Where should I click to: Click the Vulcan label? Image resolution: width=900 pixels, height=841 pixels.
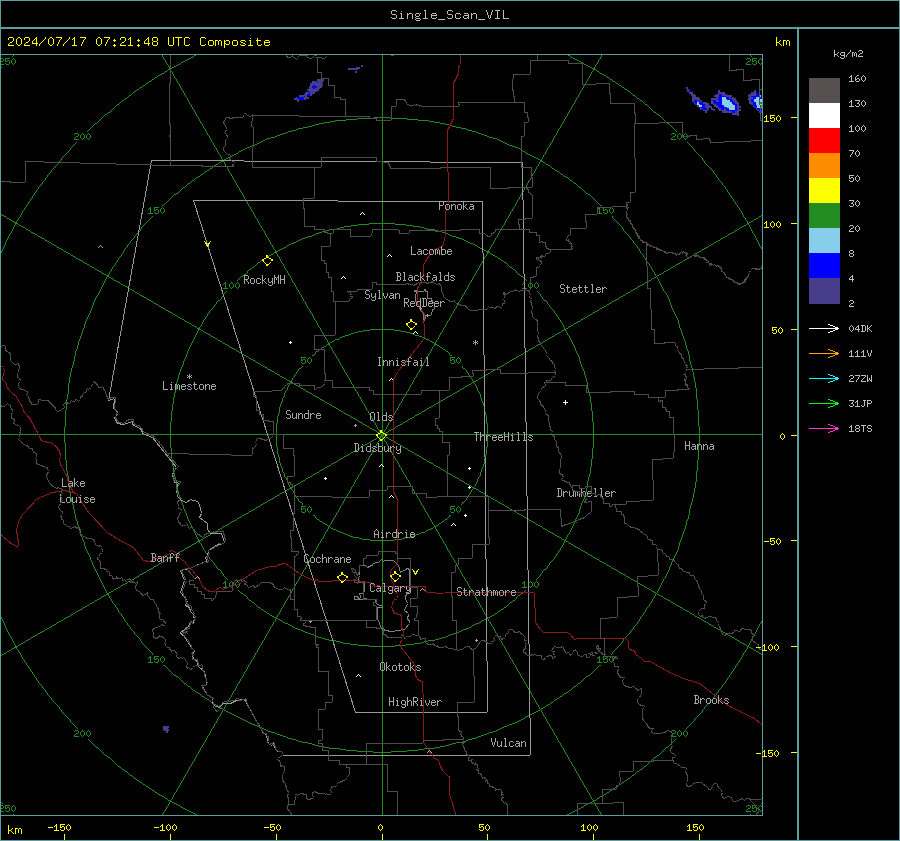[508, 743]
